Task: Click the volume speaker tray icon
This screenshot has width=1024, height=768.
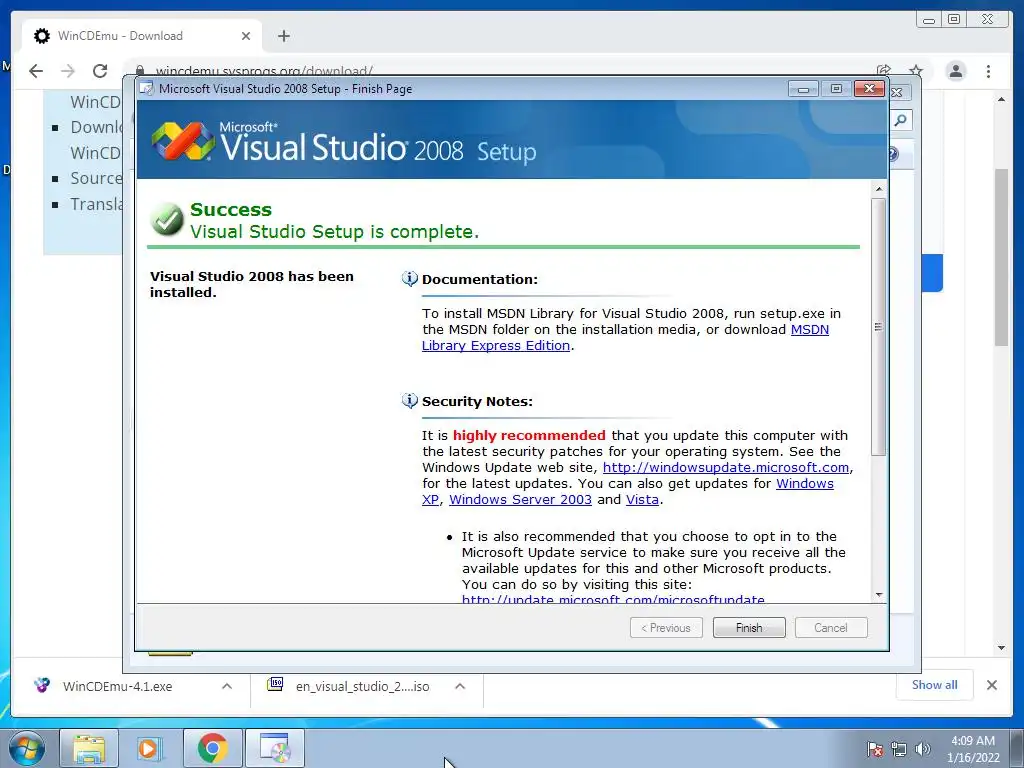Action: pos(922,750)
